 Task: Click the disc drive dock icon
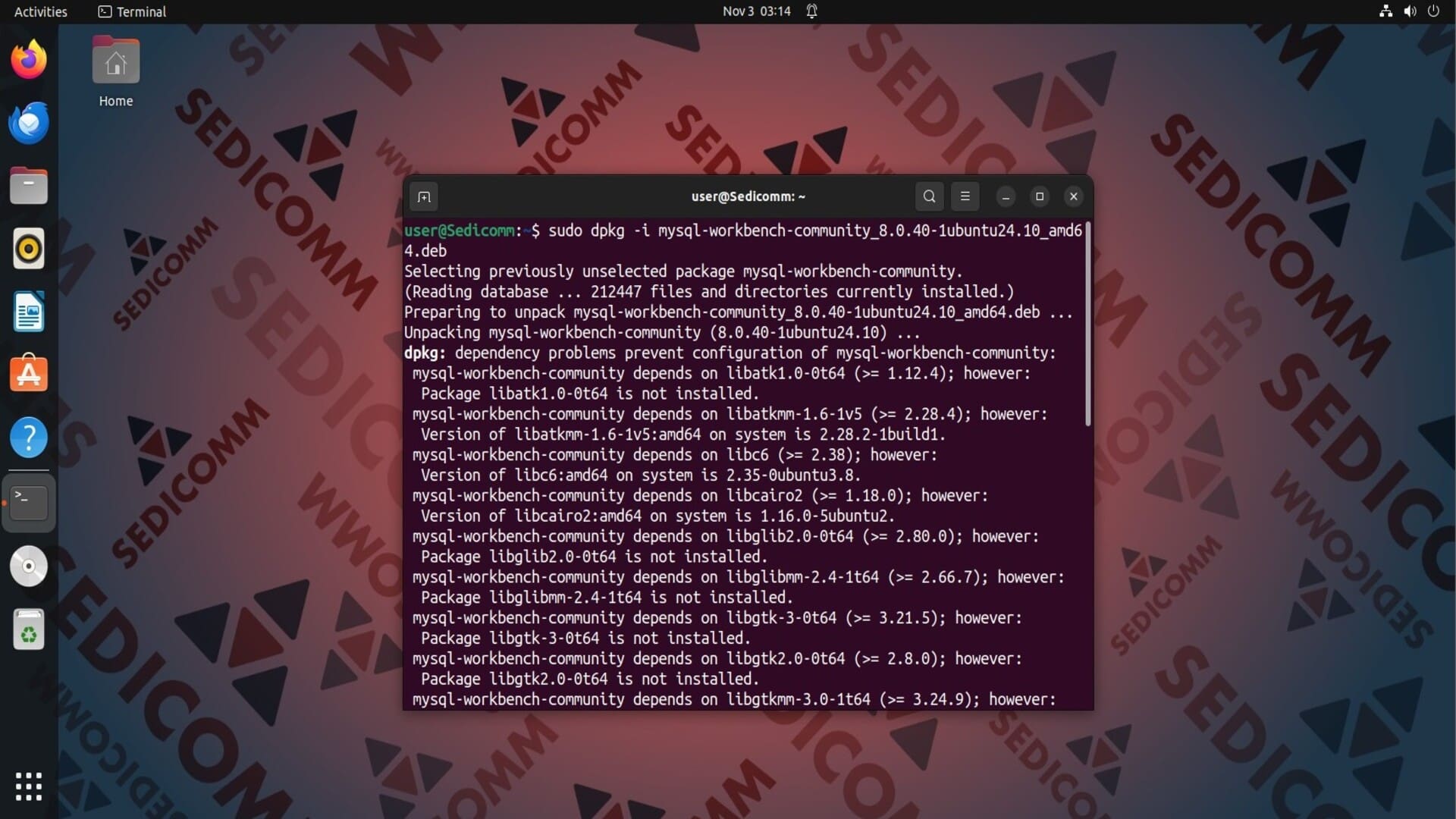click(29, 566)
